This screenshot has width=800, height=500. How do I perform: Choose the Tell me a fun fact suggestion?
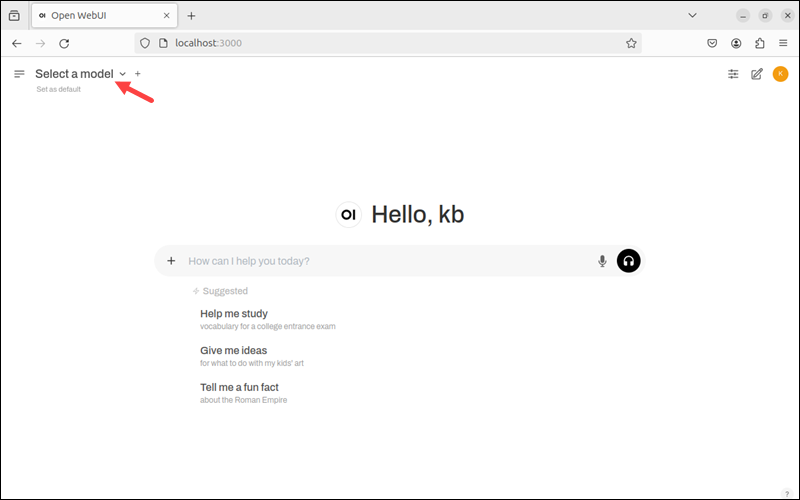[x=244, y=393]
